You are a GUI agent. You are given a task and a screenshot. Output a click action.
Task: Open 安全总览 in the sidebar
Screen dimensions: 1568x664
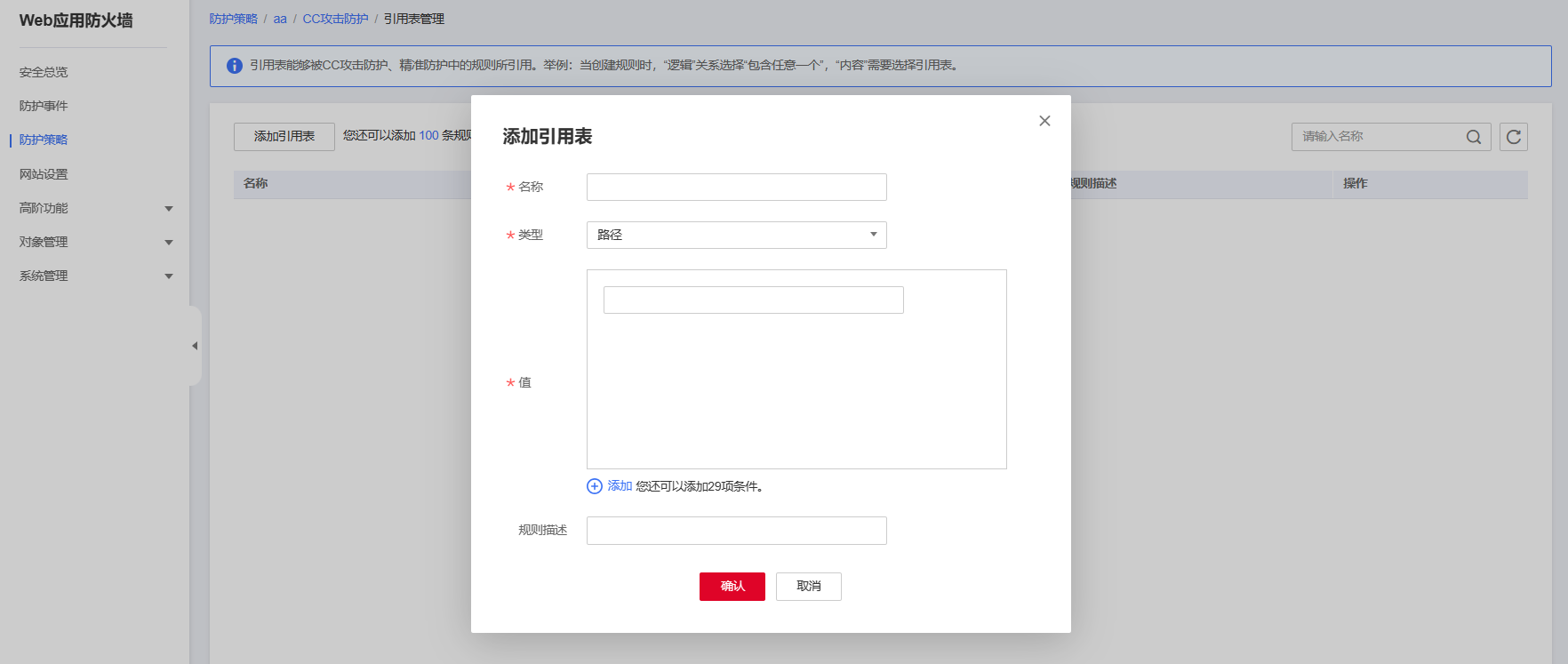(44, 72)
